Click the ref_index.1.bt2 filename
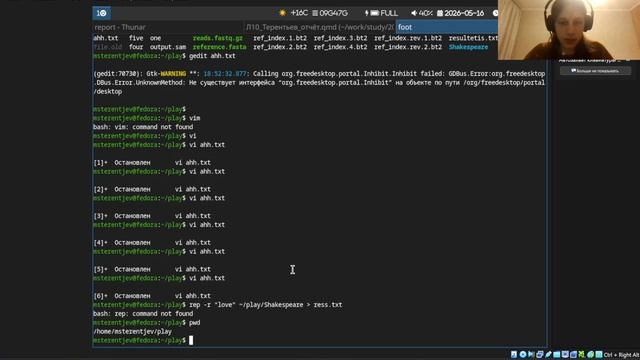Image resolution: width=640 pixels, height=360 pixels. [x=280, y=38]
